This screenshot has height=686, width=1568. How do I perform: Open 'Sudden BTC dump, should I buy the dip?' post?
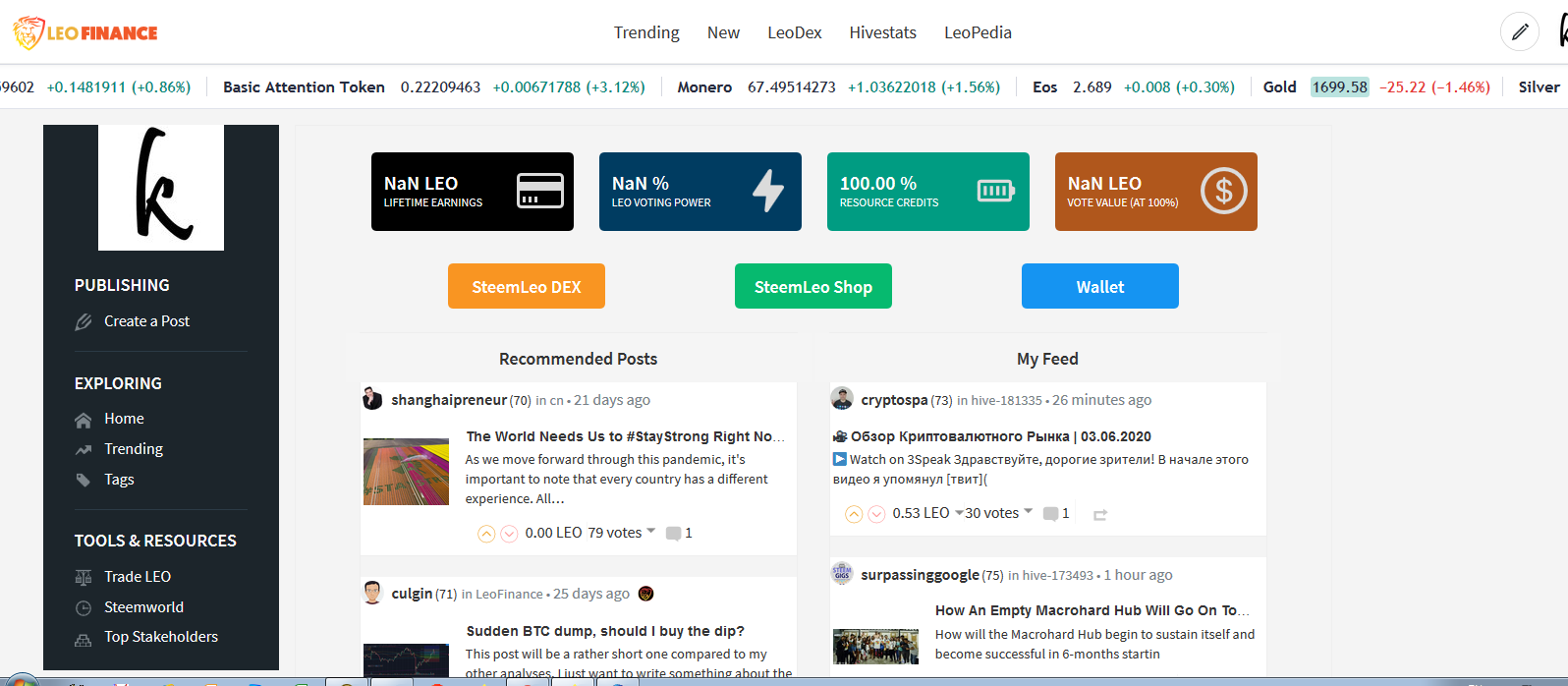pos(605,631)
